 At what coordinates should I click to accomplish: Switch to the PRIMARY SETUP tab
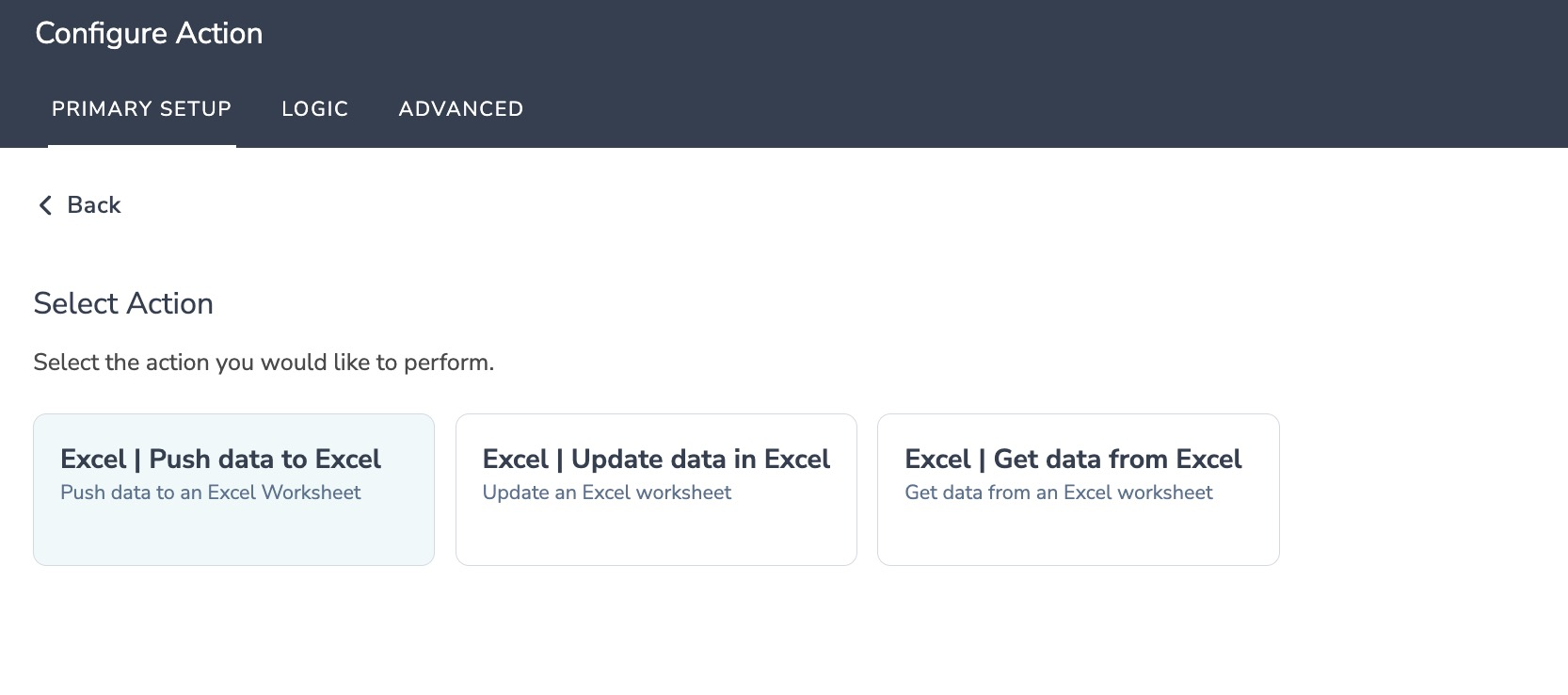click(141, 109)
